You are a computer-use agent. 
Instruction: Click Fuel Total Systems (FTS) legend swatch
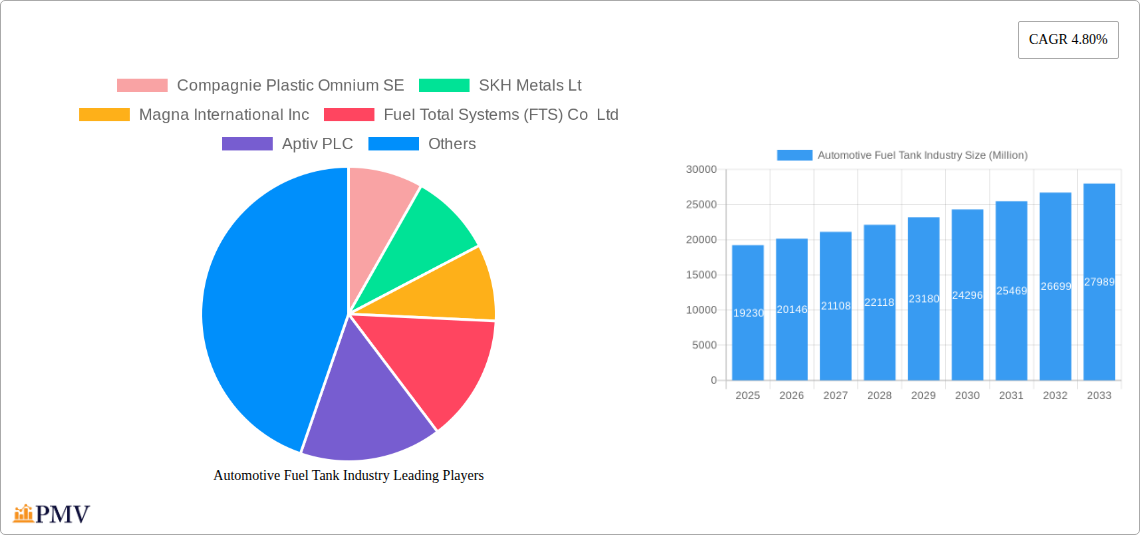click(x=349, y=115)
